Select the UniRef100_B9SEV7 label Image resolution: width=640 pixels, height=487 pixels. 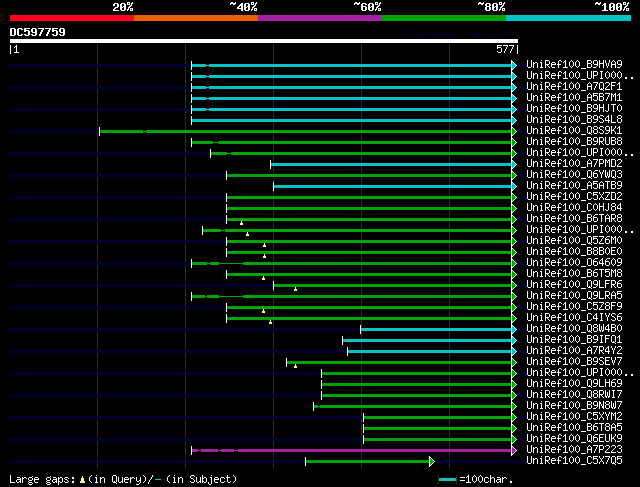pyautogui.click(x=574, y=362)
